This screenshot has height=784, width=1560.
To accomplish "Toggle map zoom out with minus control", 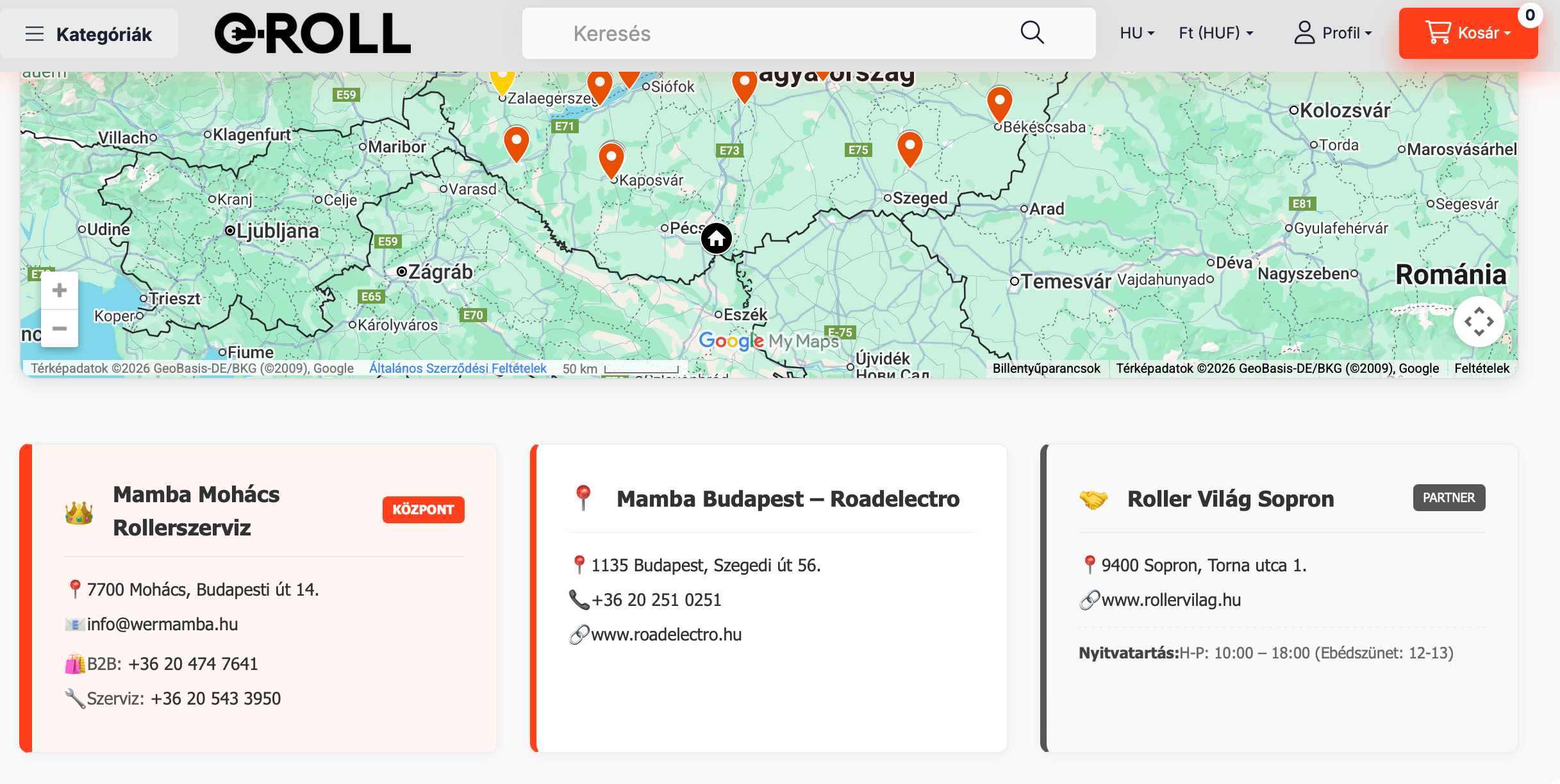I will point(59,328).
